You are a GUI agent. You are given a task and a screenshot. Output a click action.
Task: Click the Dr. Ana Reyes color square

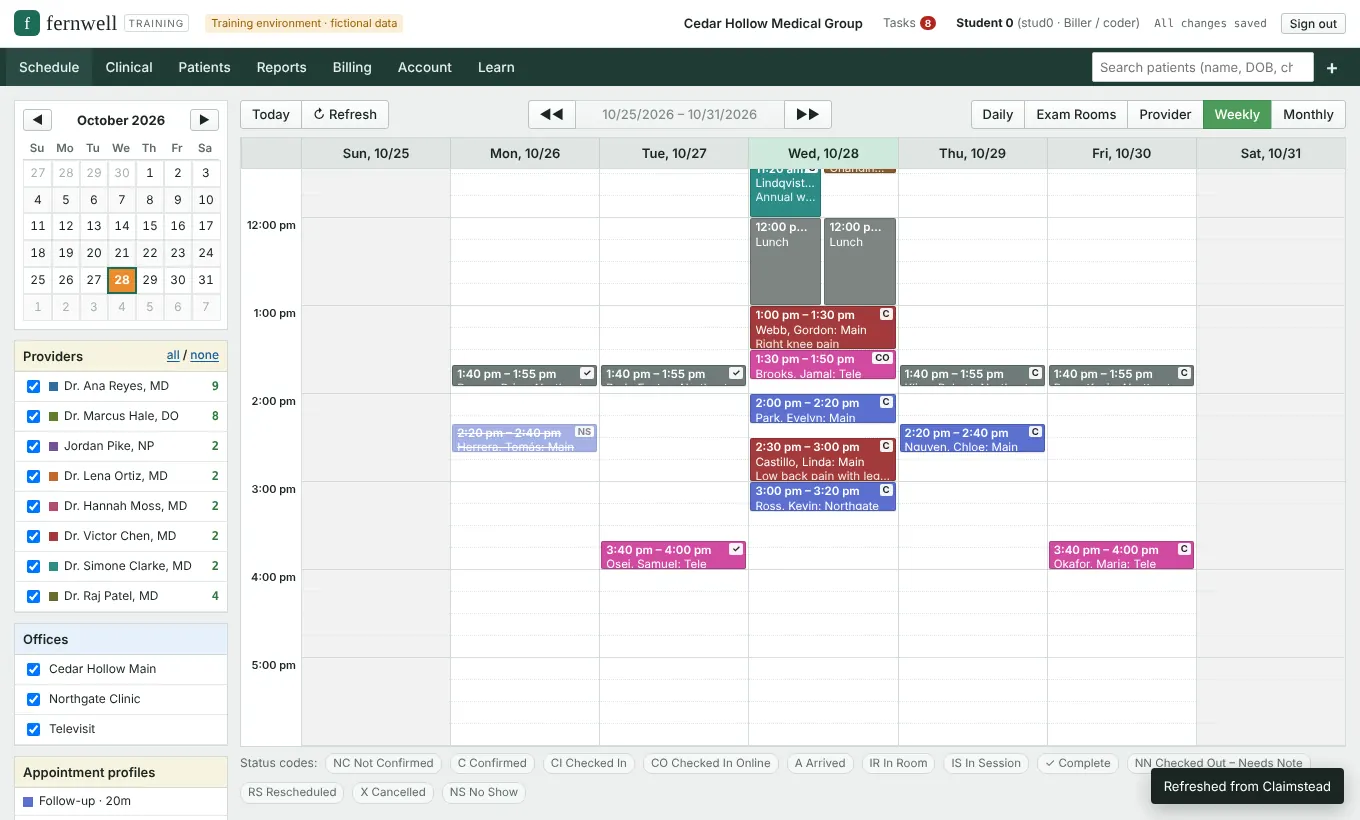coord(54,386)
